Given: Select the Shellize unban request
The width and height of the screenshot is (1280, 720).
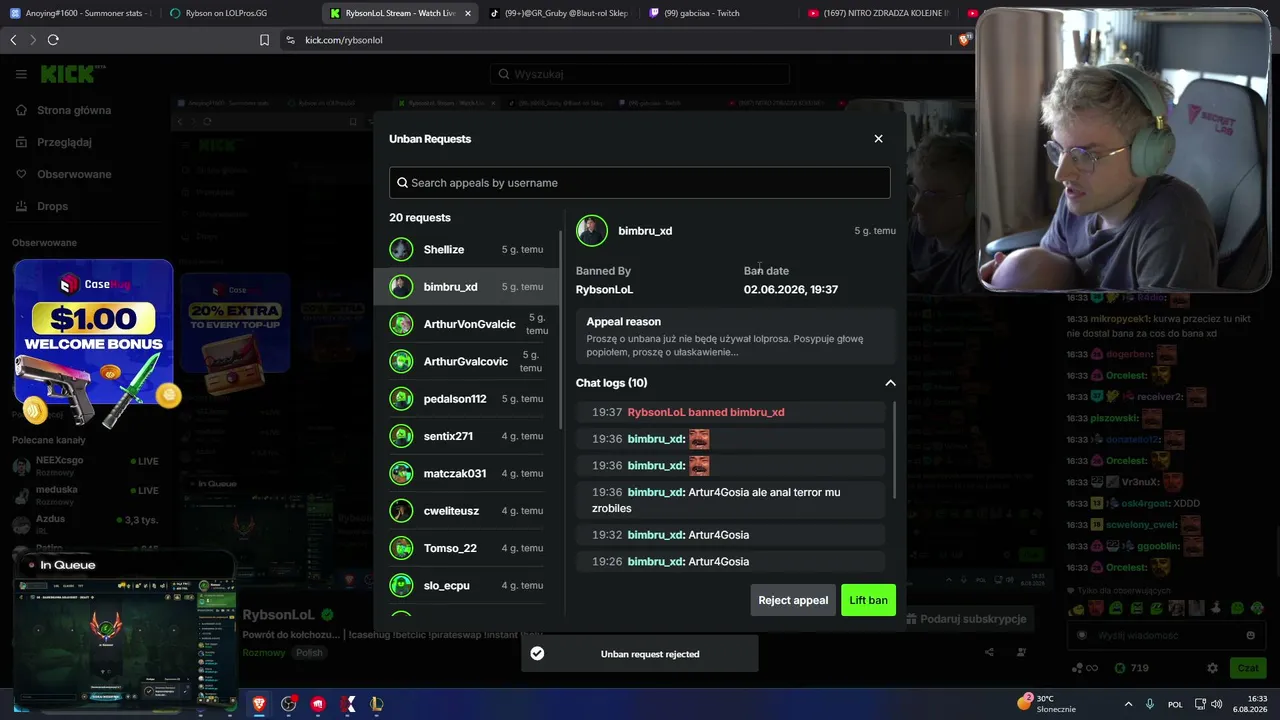Looking at the screenshot, I should [466, 250].
